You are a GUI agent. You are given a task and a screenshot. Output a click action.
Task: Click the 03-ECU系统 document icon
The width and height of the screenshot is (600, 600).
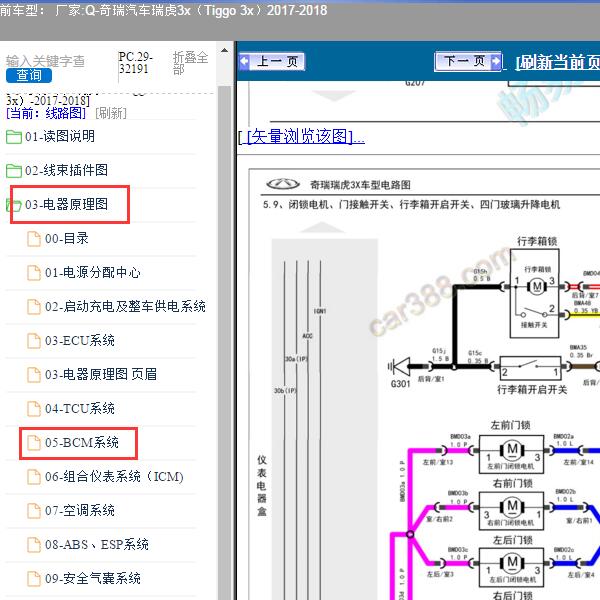[x=34, y=341]
